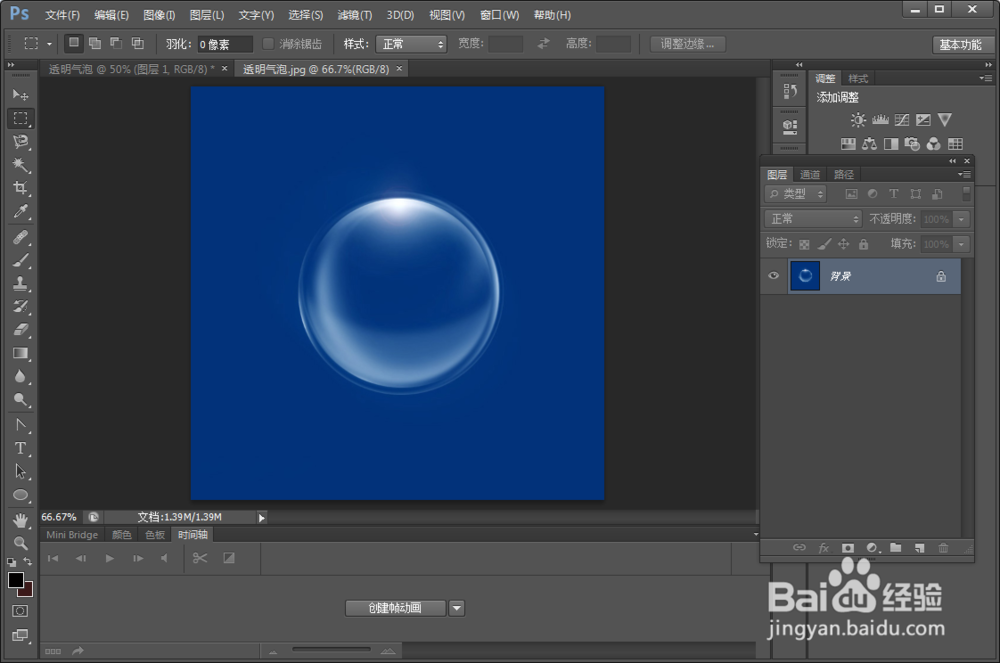Image resolution: width=1000 pixels, height=663 pixels.
Task: Open the 样式 style dropdown
Action: (411, 43)
